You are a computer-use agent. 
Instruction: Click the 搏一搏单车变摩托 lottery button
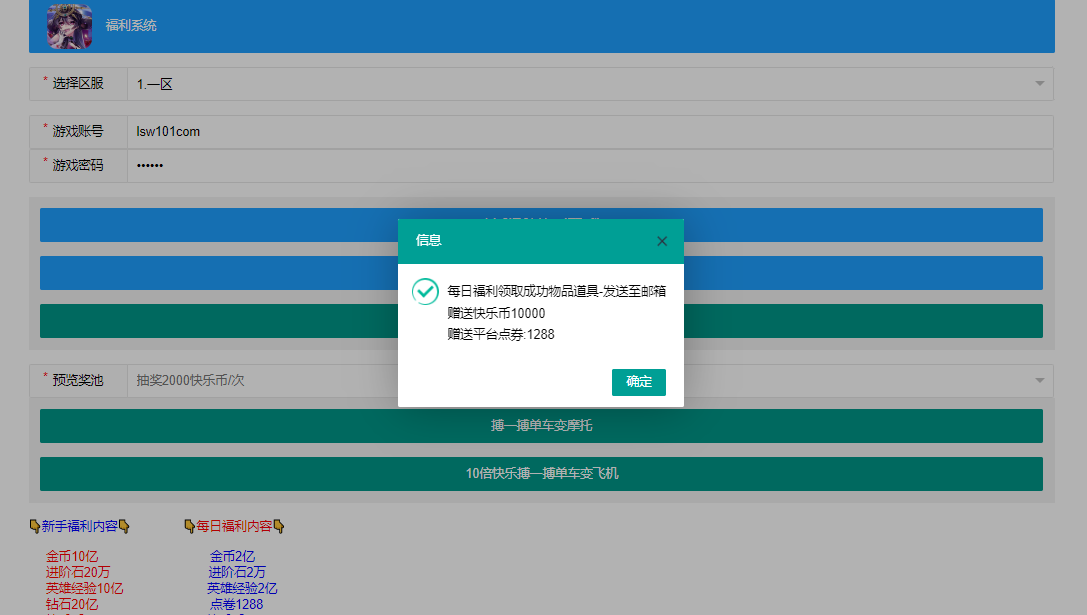tap(540, 425)
